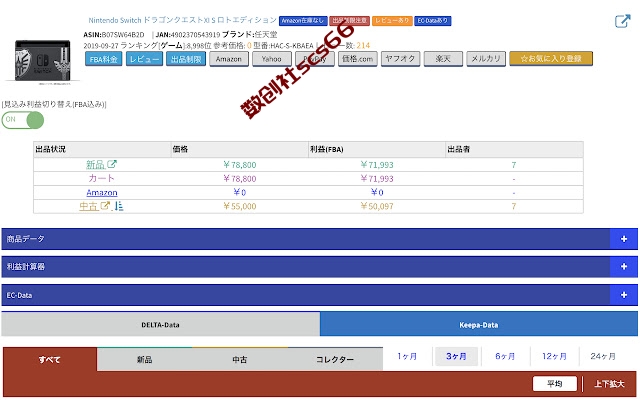Click the 出品制限注意 badge
This screenshot has width=640, height=400.
349,20
